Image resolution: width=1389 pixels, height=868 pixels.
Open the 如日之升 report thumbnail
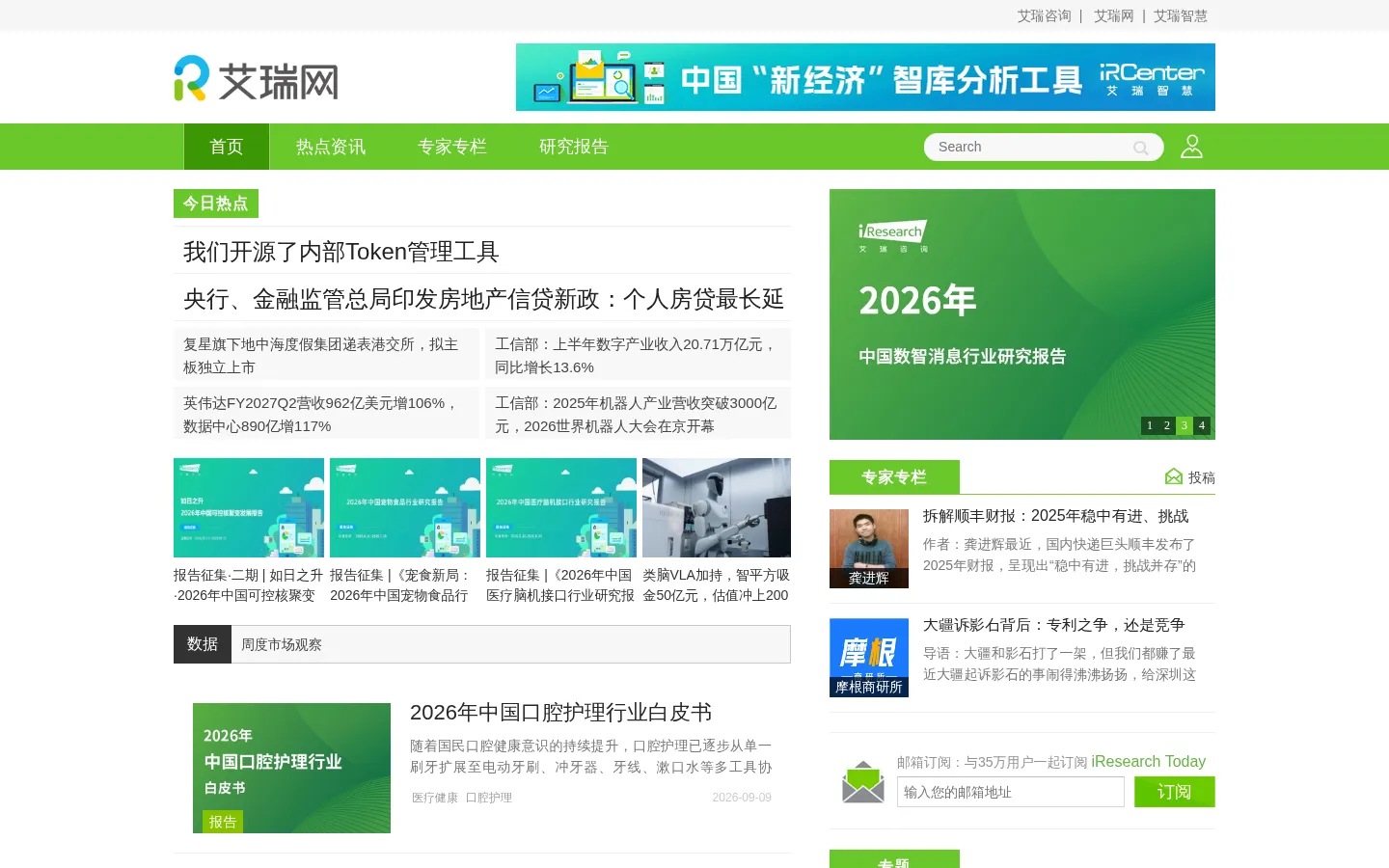(x=249, y=507)
